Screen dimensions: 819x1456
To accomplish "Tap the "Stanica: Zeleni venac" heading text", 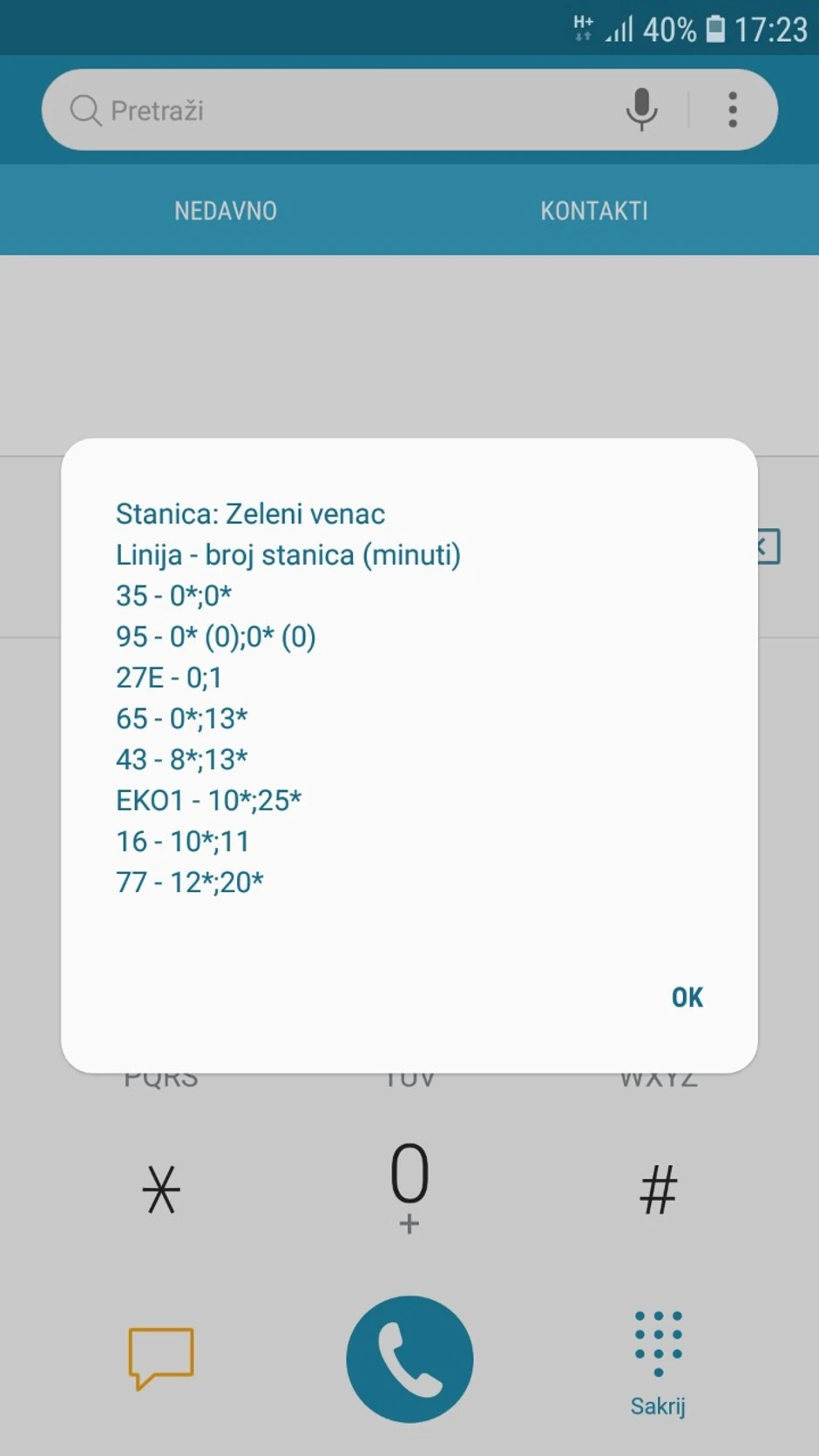I will click(251, 514).
